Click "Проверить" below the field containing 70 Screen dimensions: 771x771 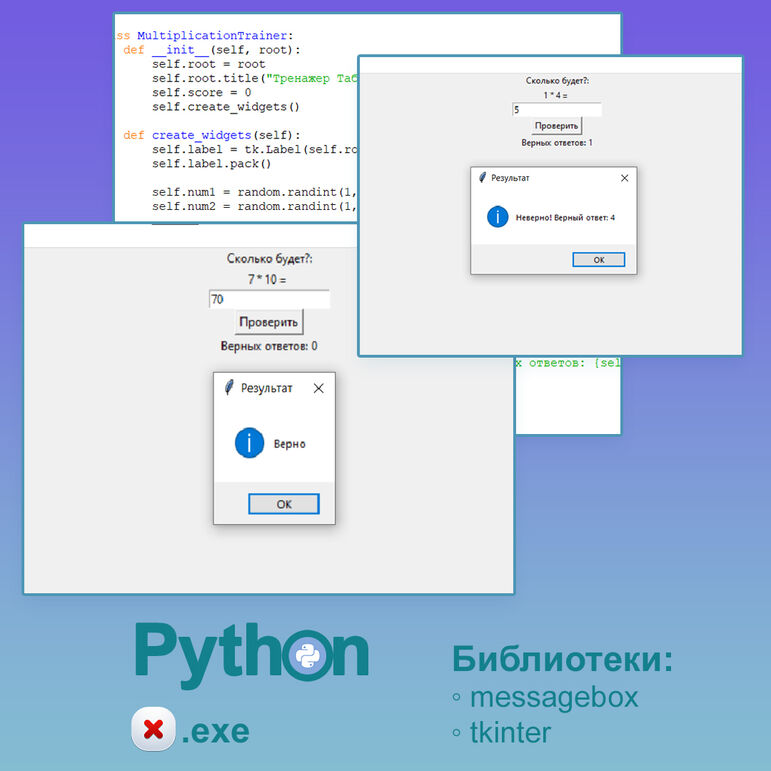point(269,322)
